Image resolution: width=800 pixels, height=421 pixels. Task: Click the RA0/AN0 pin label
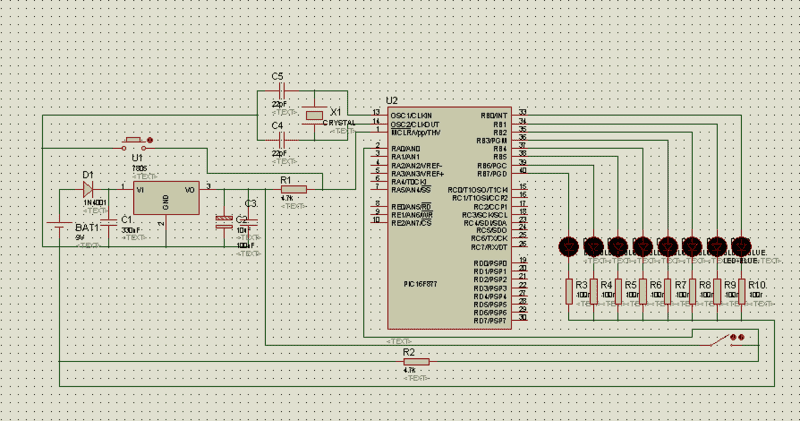406,149
